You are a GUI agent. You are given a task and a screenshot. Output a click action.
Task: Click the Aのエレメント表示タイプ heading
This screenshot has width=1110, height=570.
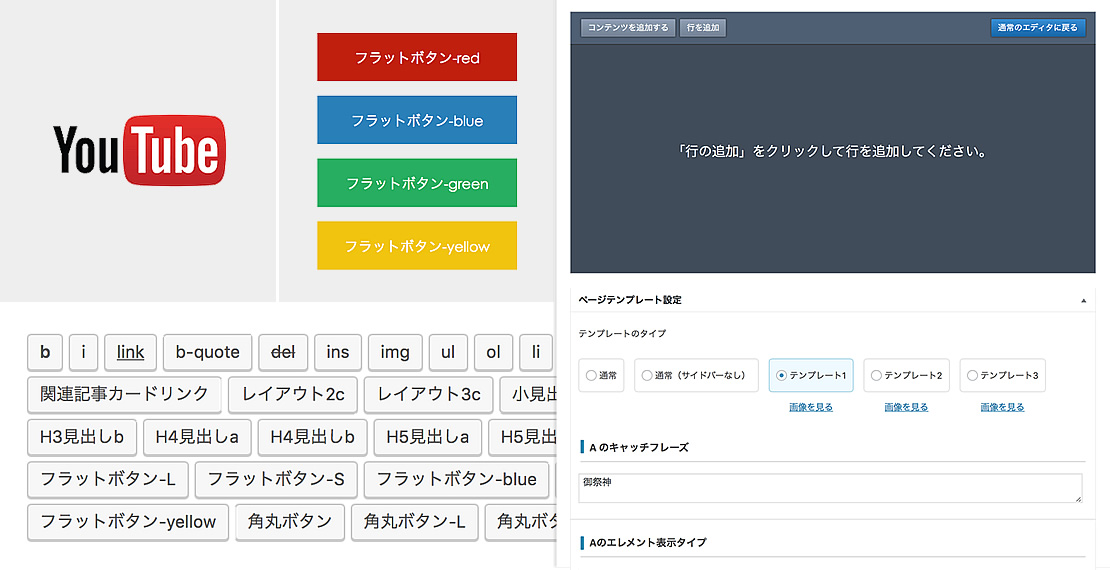[648, 542]
